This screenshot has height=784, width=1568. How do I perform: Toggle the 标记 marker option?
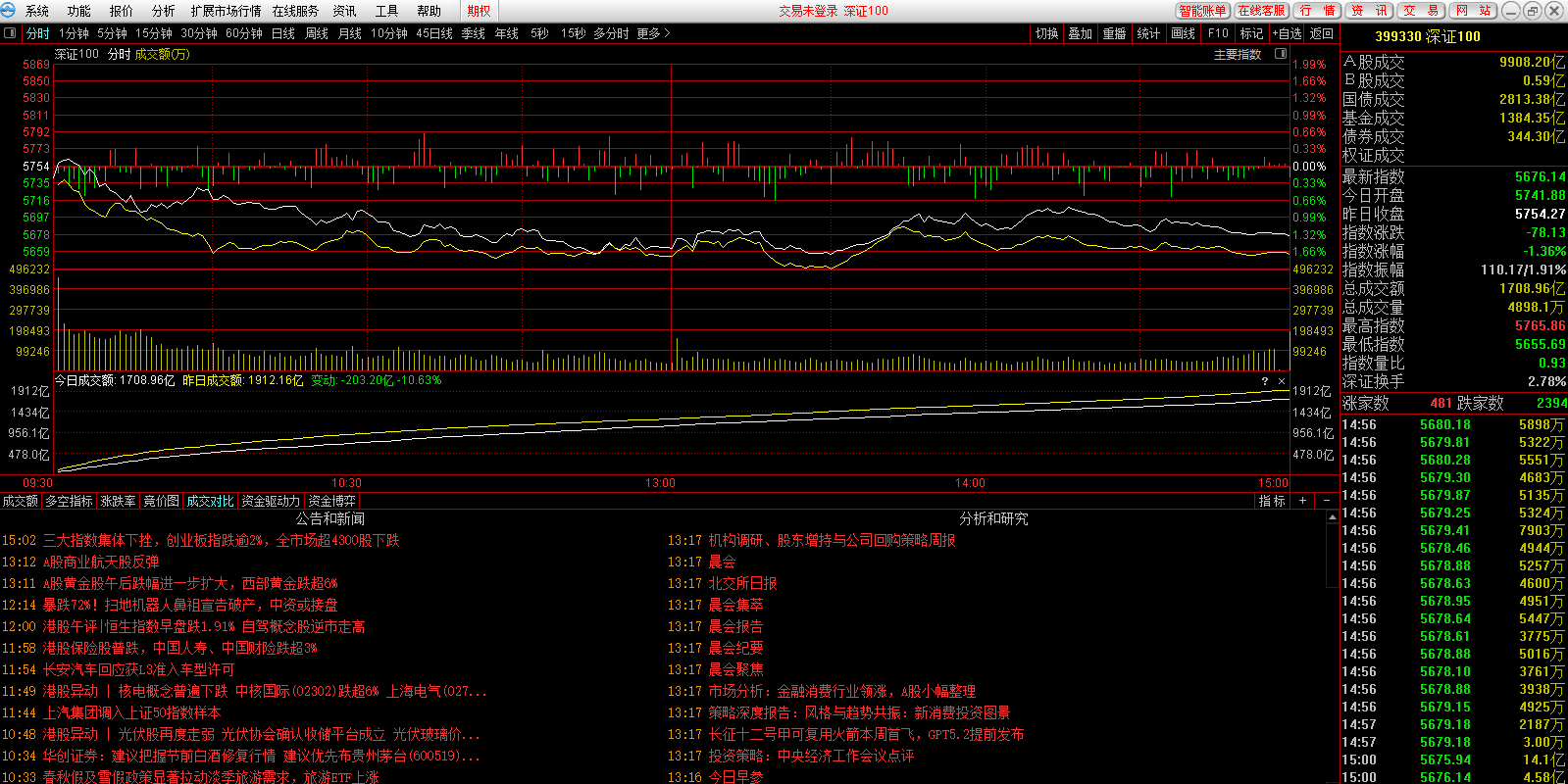point(1251,33)
